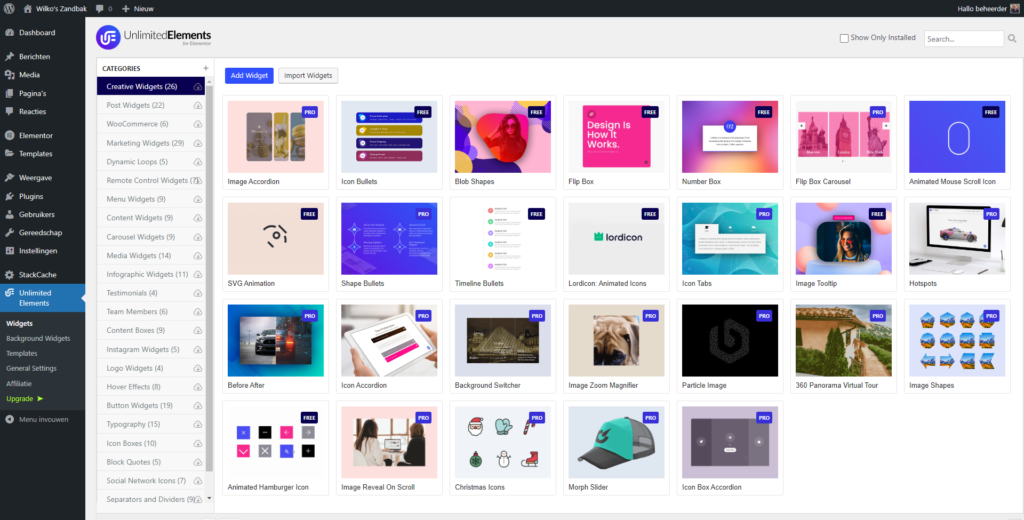Click cloud download icon for Post Widgets
The height and width of the screenshot is (520, 1024).
tap(198, 105)
